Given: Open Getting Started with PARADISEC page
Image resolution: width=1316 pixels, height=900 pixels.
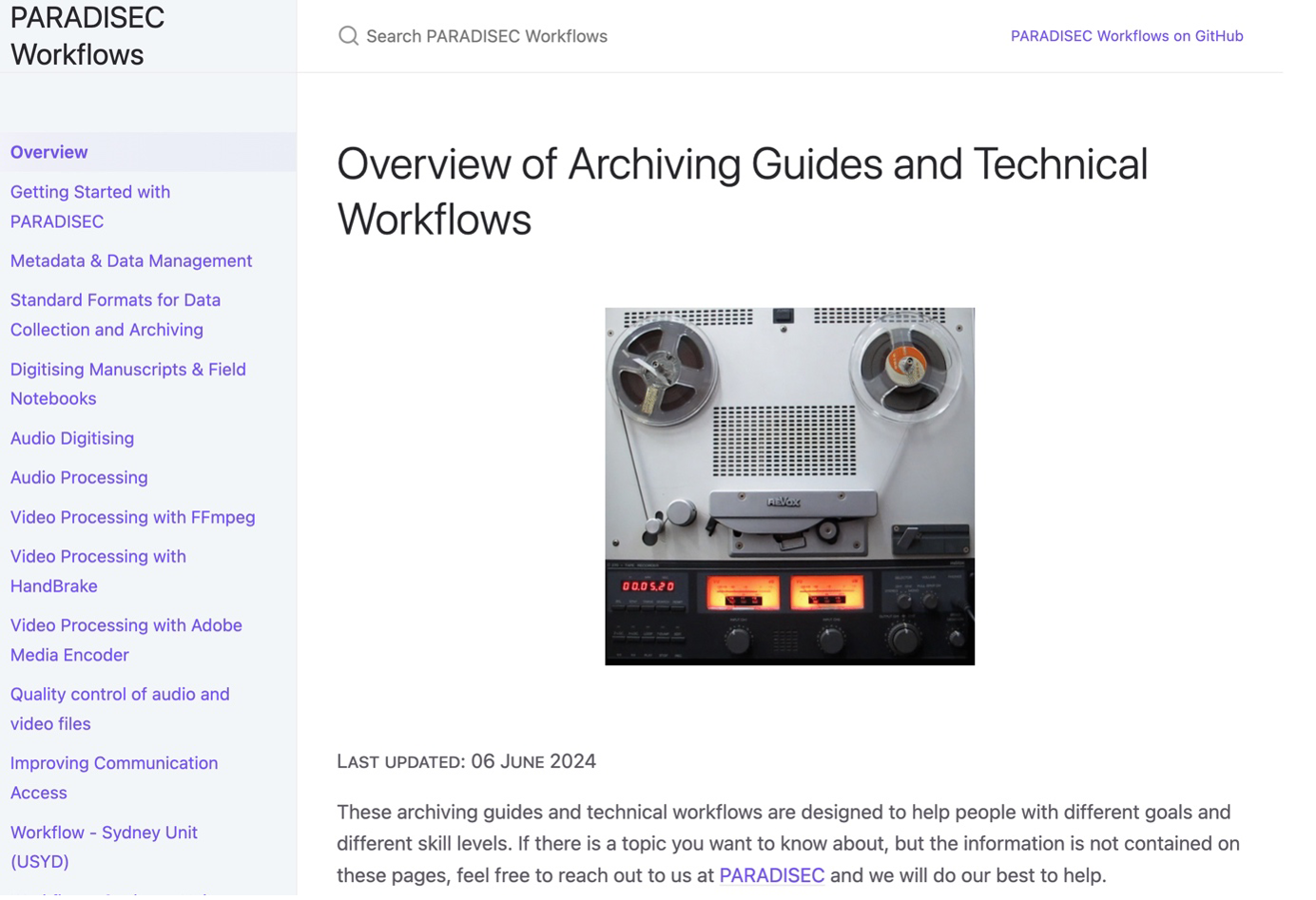Looking at the screenshot, I should click(x=90, y=206).
